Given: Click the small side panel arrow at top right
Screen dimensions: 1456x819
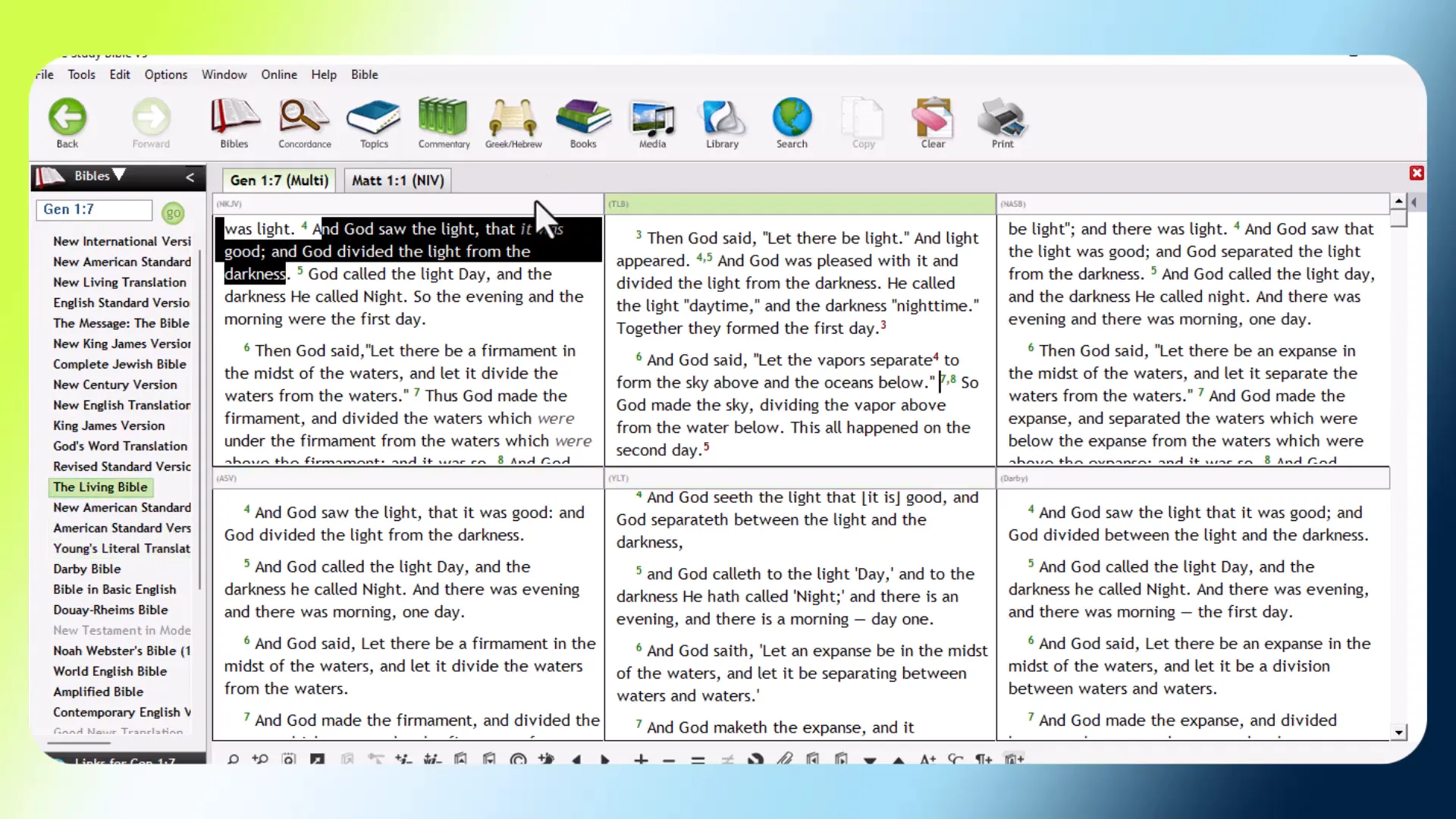Looking at the screenshot, I should tap(1414, 202).
